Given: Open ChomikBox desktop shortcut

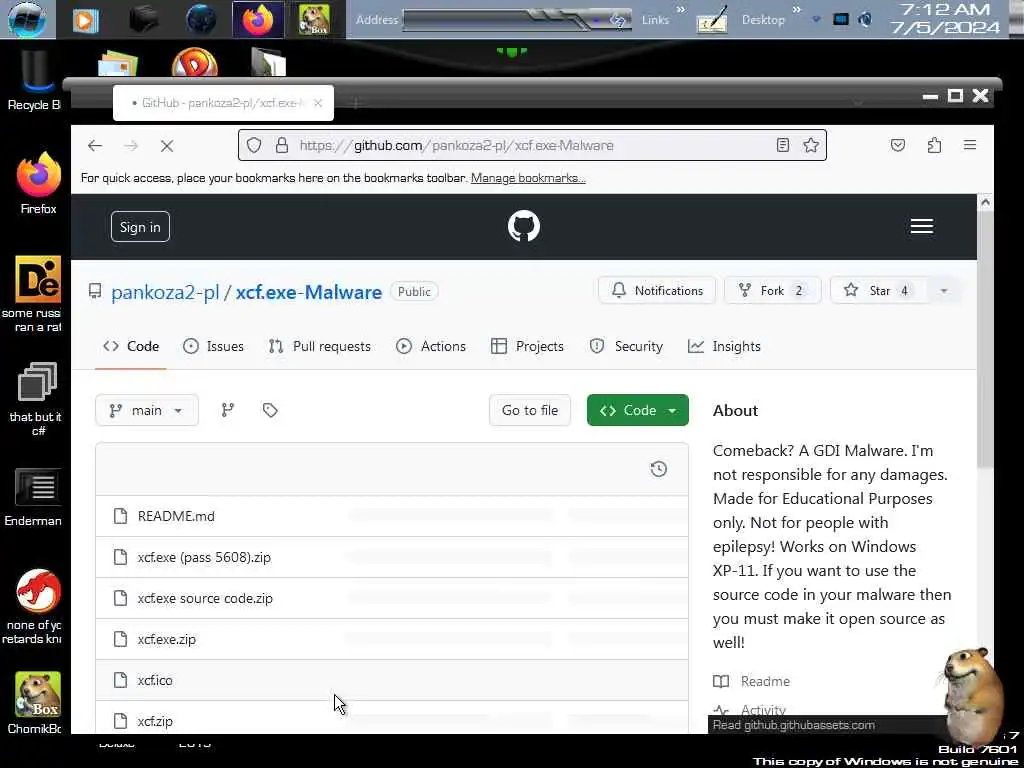Looking at the screenshot, I should point(36,703).
